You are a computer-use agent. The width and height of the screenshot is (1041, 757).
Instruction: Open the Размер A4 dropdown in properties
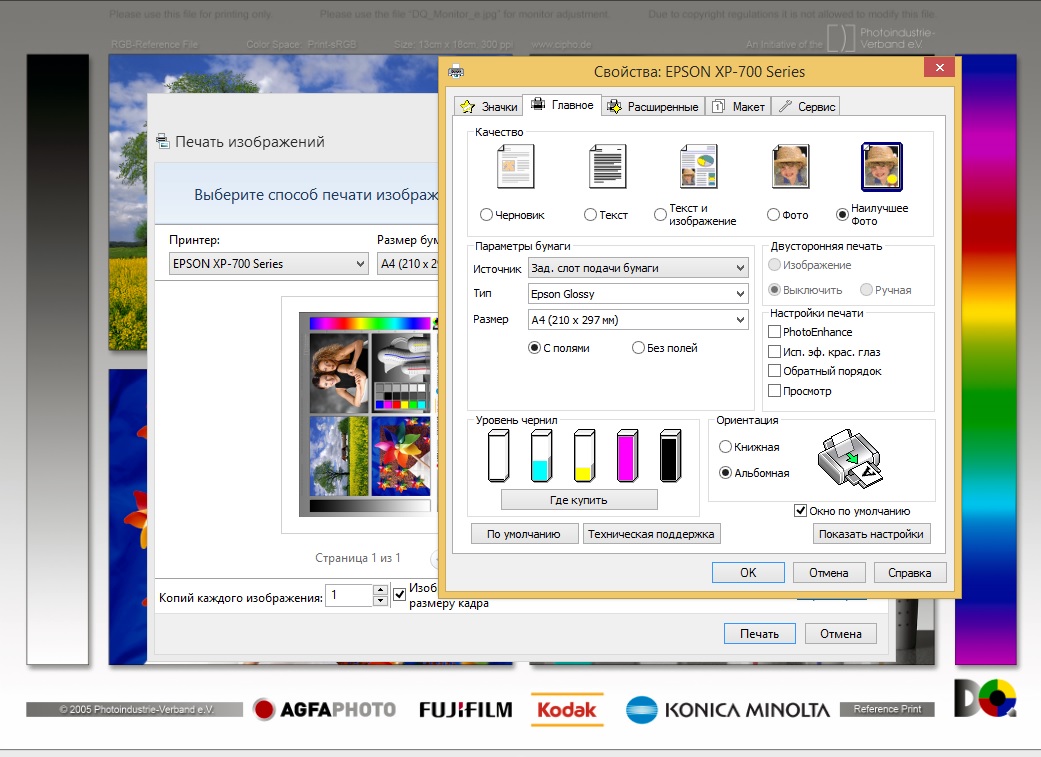tap(638, 319)
